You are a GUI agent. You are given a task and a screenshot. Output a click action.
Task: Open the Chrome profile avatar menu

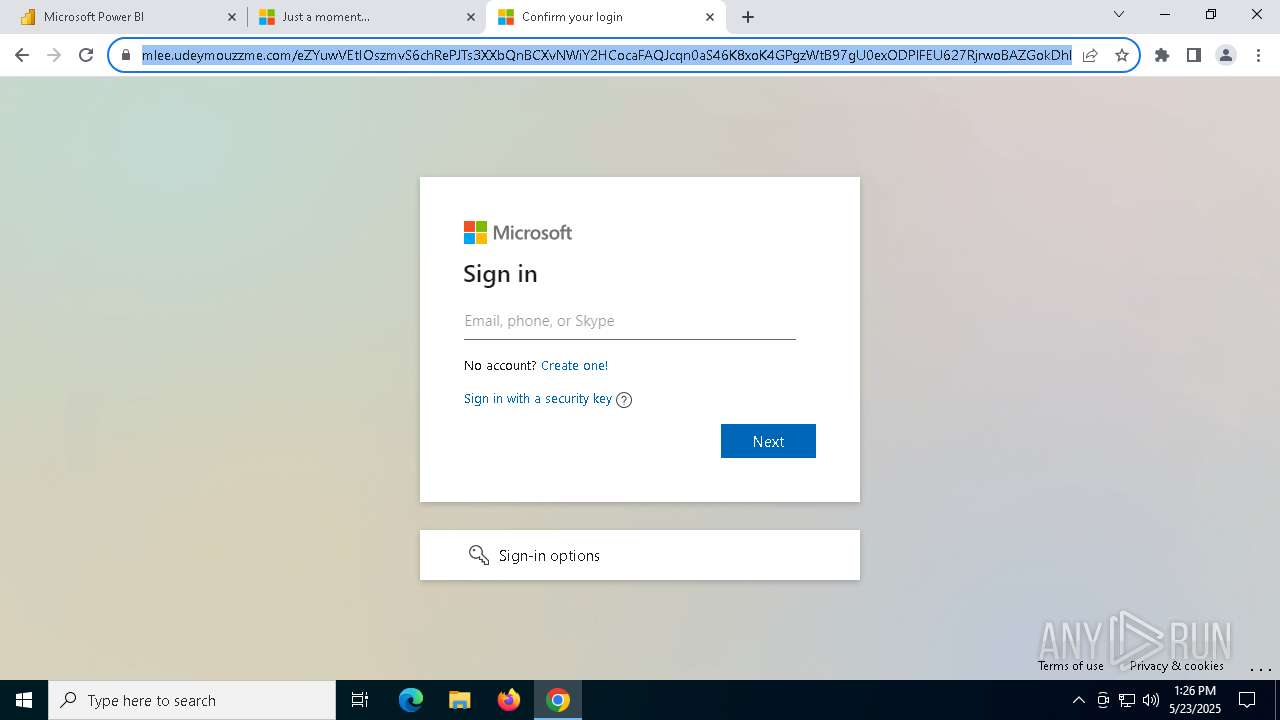pyautogui.click(x=1226, y=55)
